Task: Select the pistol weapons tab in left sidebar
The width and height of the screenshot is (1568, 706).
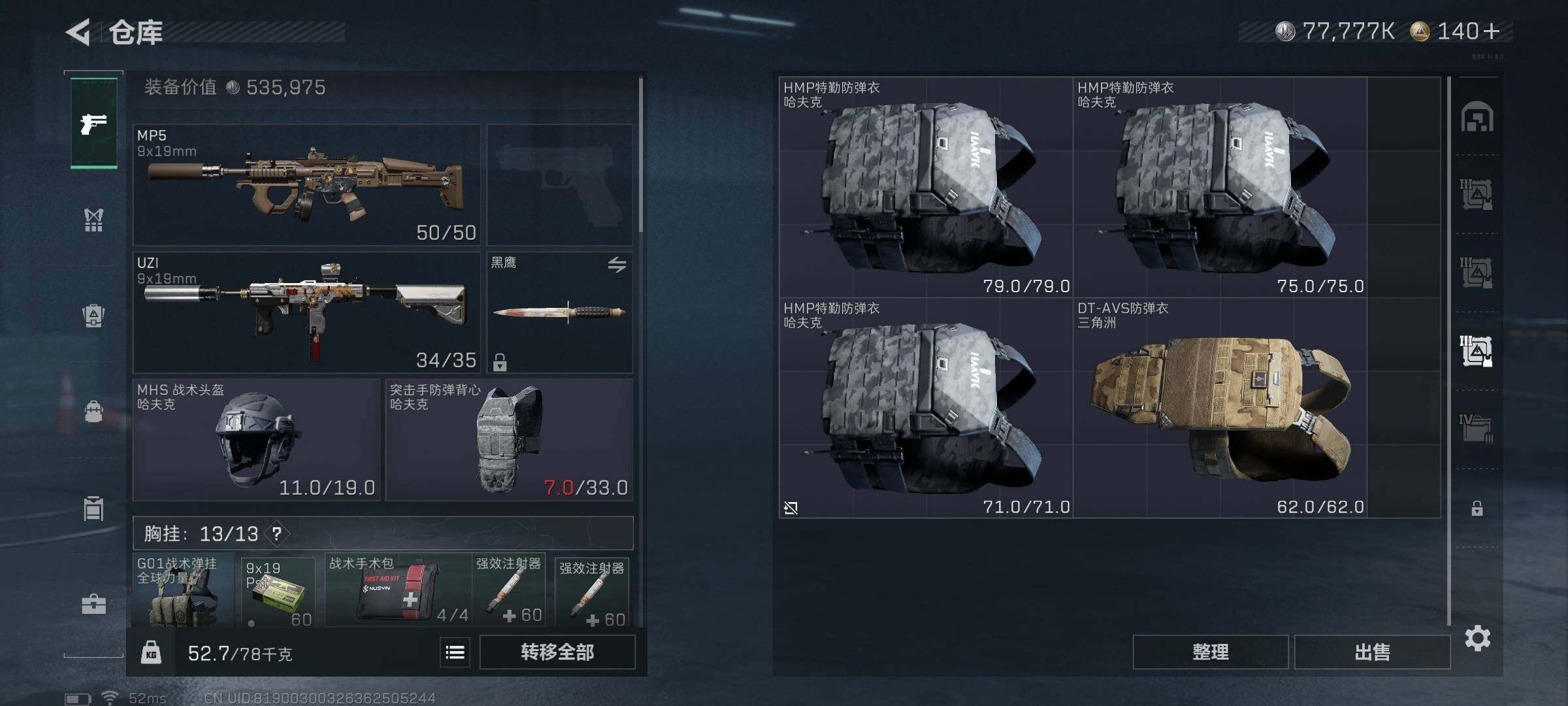Action: coord(93,123)
